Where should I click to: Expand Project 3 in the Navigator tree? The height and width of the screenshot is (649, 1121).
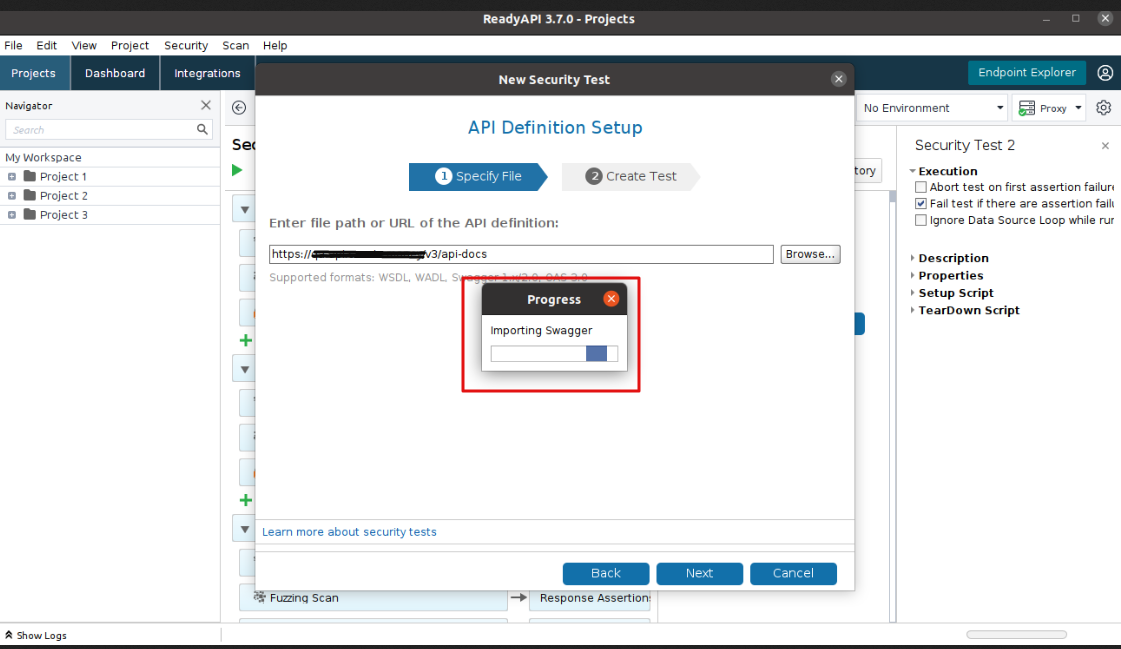tap(11, 215)
